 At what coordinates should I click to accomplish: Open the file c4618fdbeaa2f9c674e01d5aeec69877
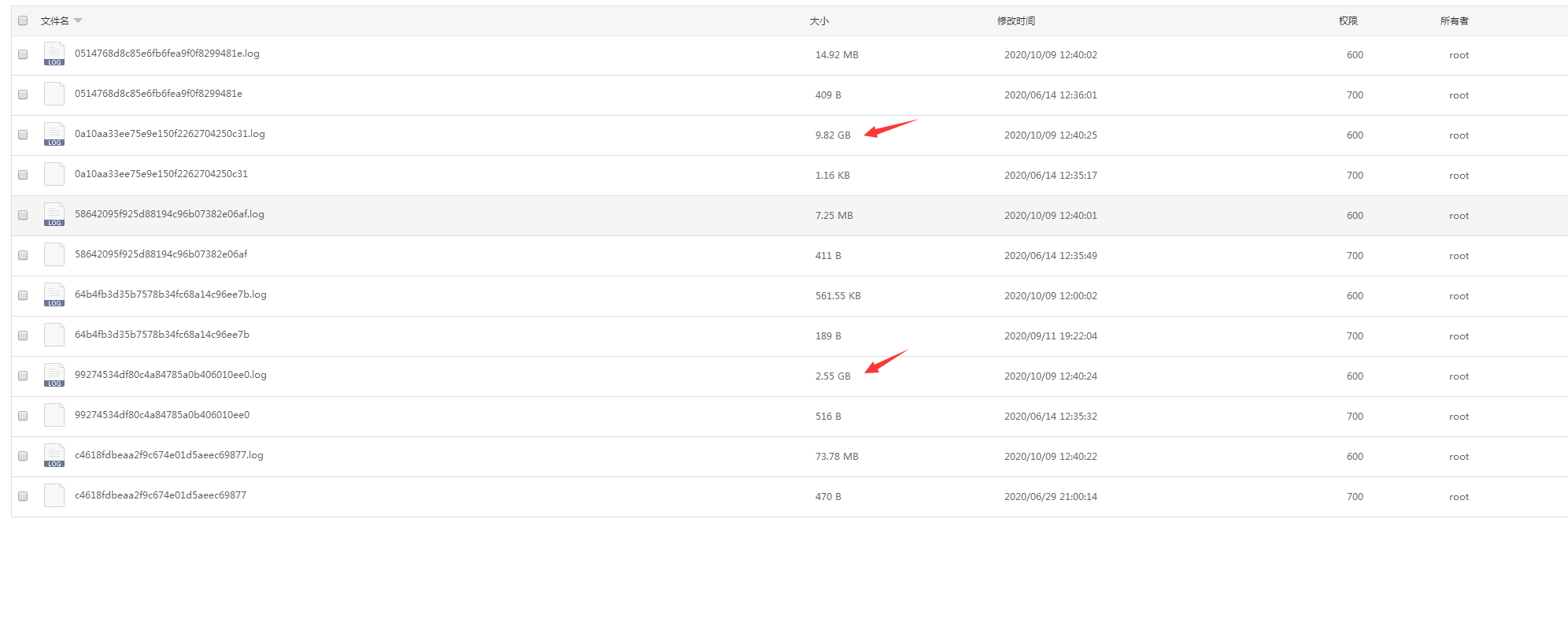coord(161,495)
